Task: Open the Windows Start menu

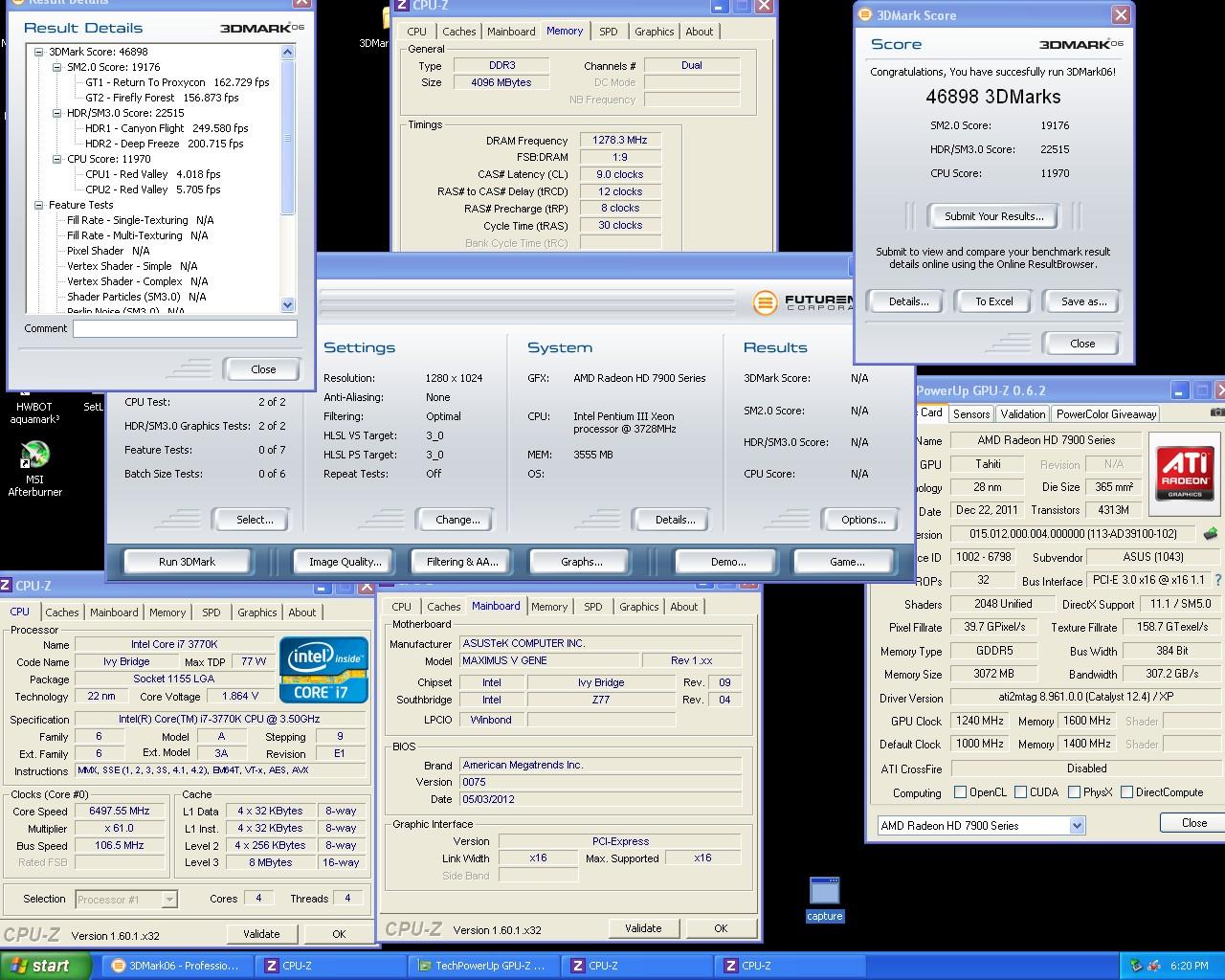Action: pos(45,966)
